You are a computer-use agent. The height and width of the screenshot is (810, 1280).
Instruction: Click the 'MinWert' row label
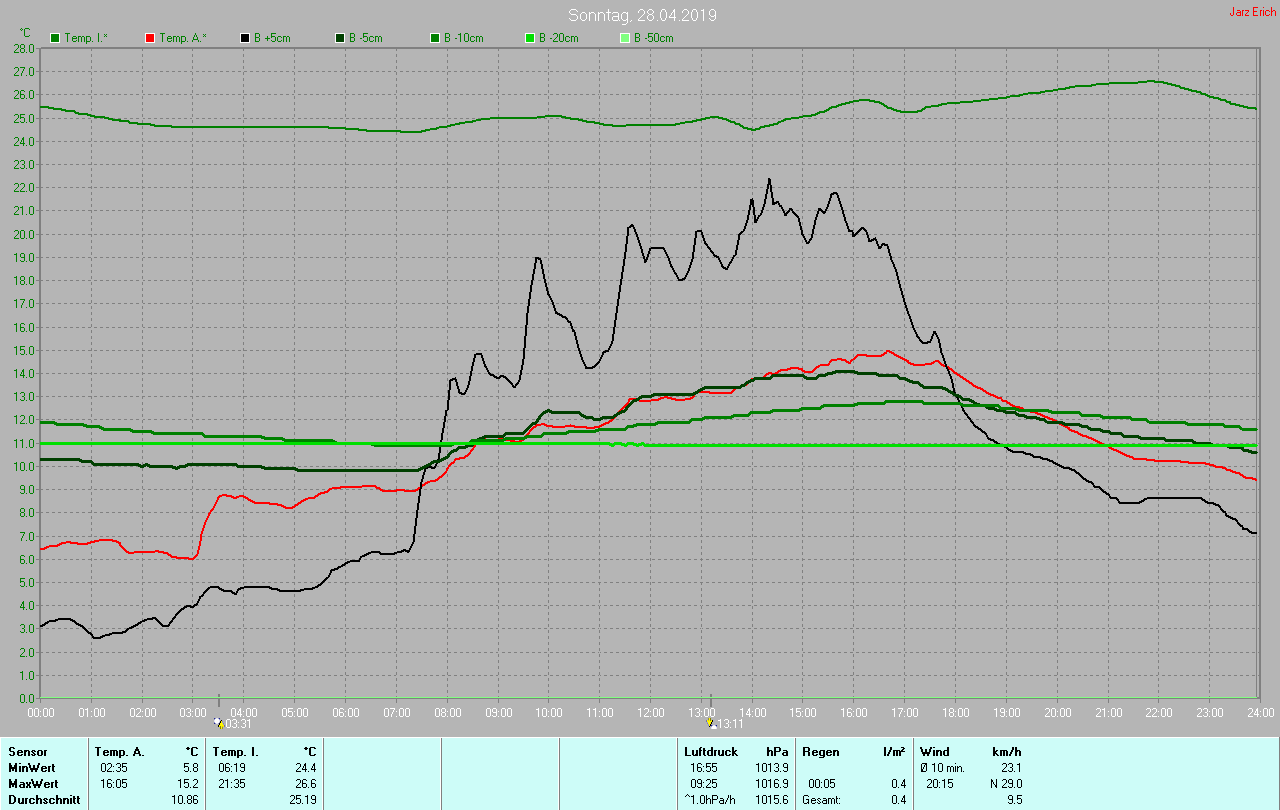[31, 768]
